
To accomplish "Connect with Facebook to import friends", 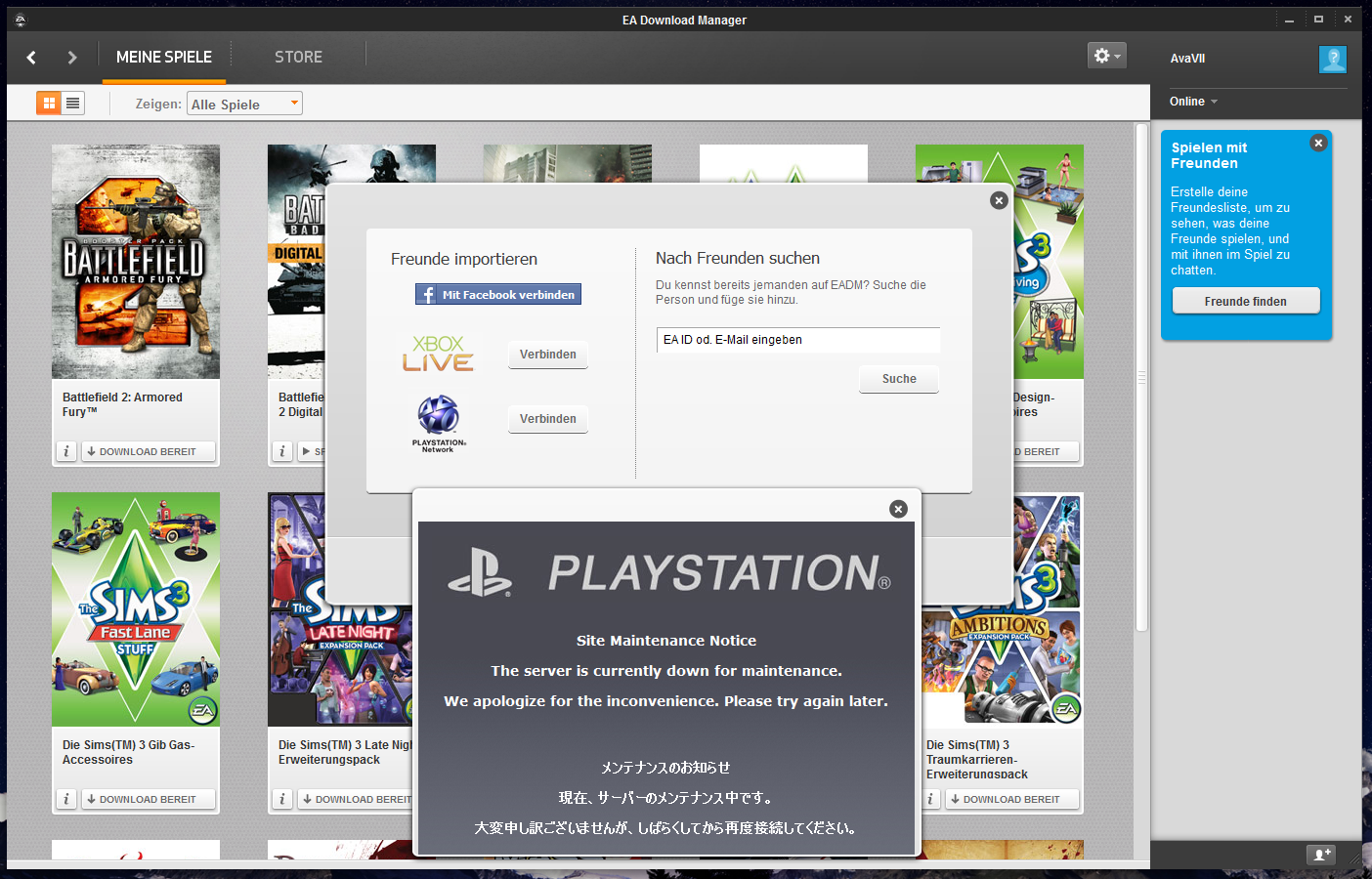I will pyautogui.click(x=497, y=293).
